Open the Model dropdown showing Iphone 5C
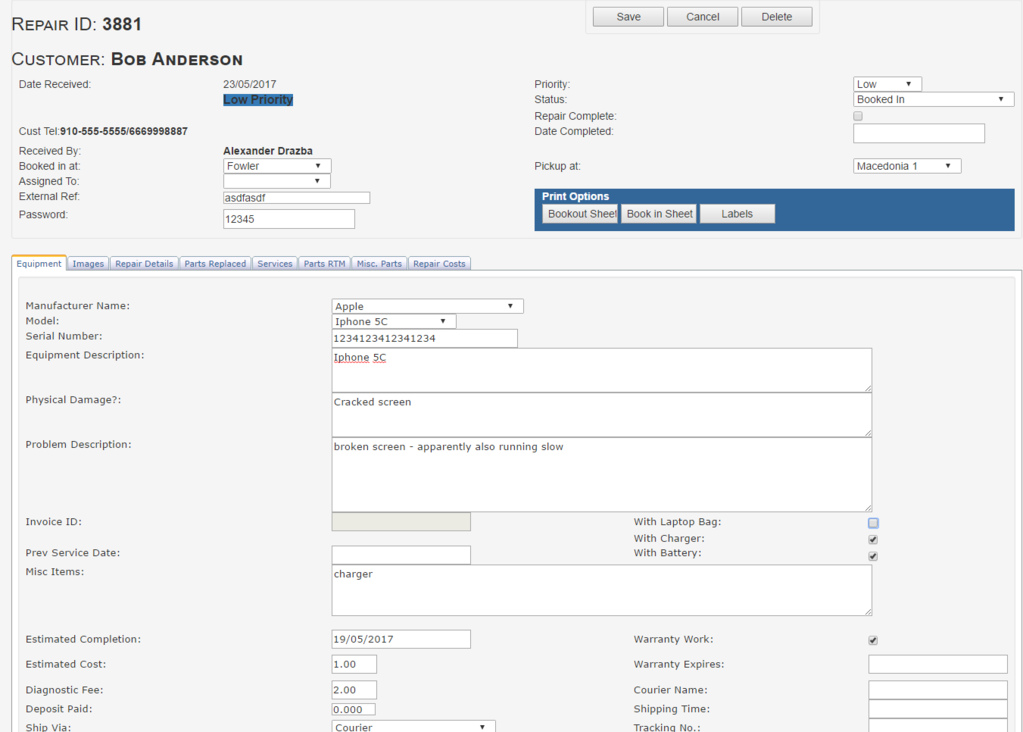The height and width of the screenshot is (732, 1023). tap(393, 321)
